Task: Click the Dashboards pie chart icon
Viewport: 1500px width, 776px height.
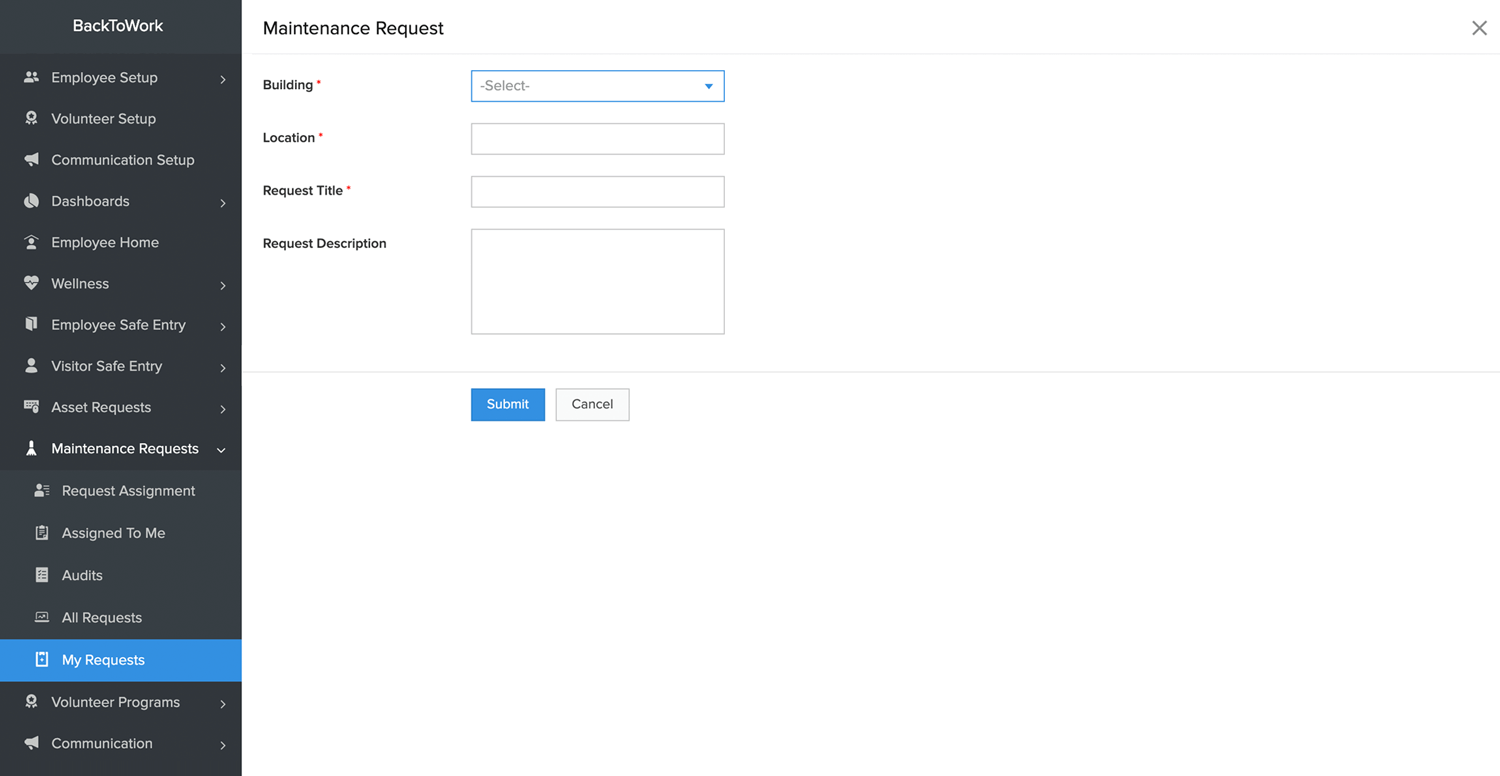Action: pyautogui.click(x=31, y=201)
